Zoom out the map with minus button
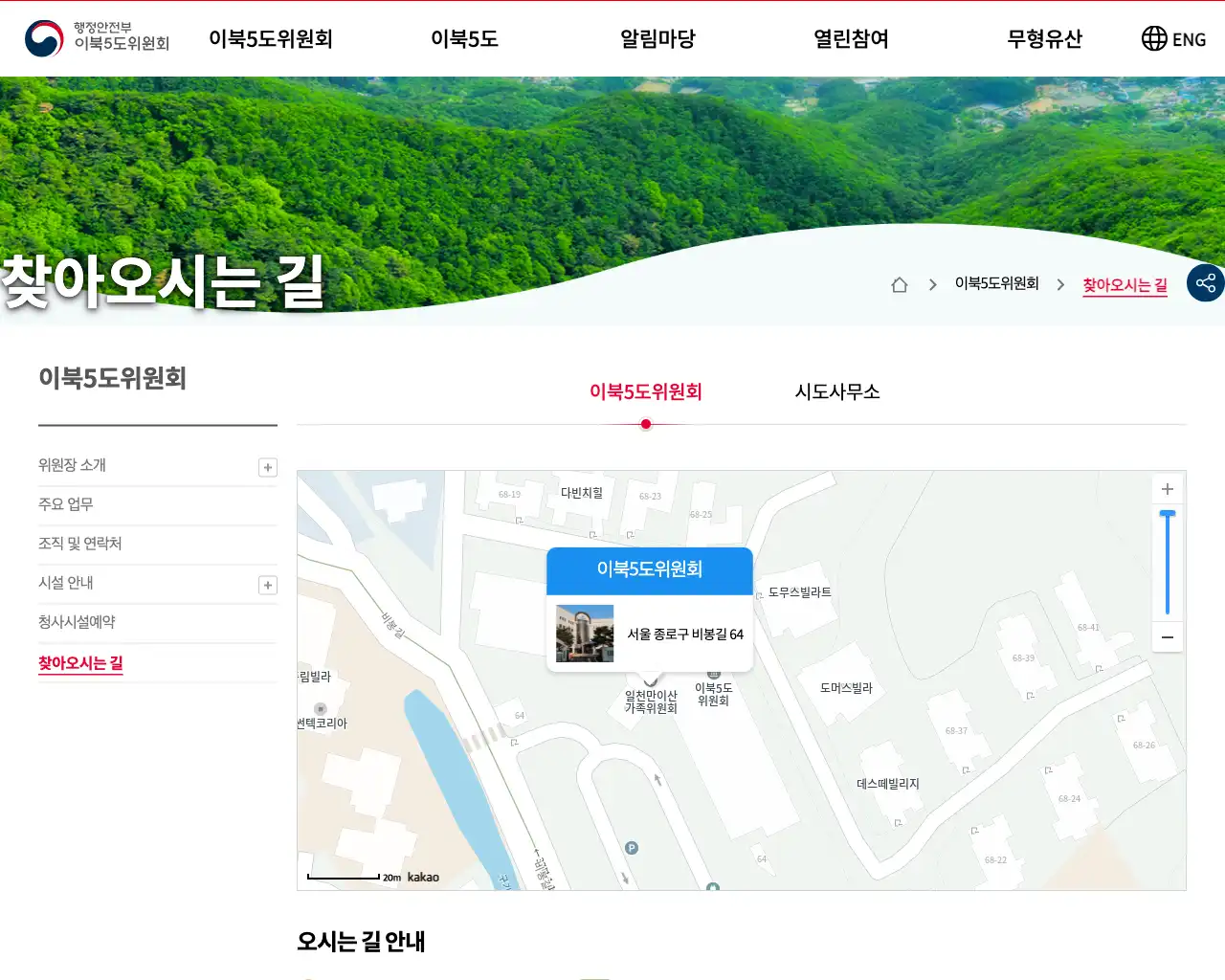Viewport: 1225px width, 980px height. pyautogui.click(x=1168, y=637)
